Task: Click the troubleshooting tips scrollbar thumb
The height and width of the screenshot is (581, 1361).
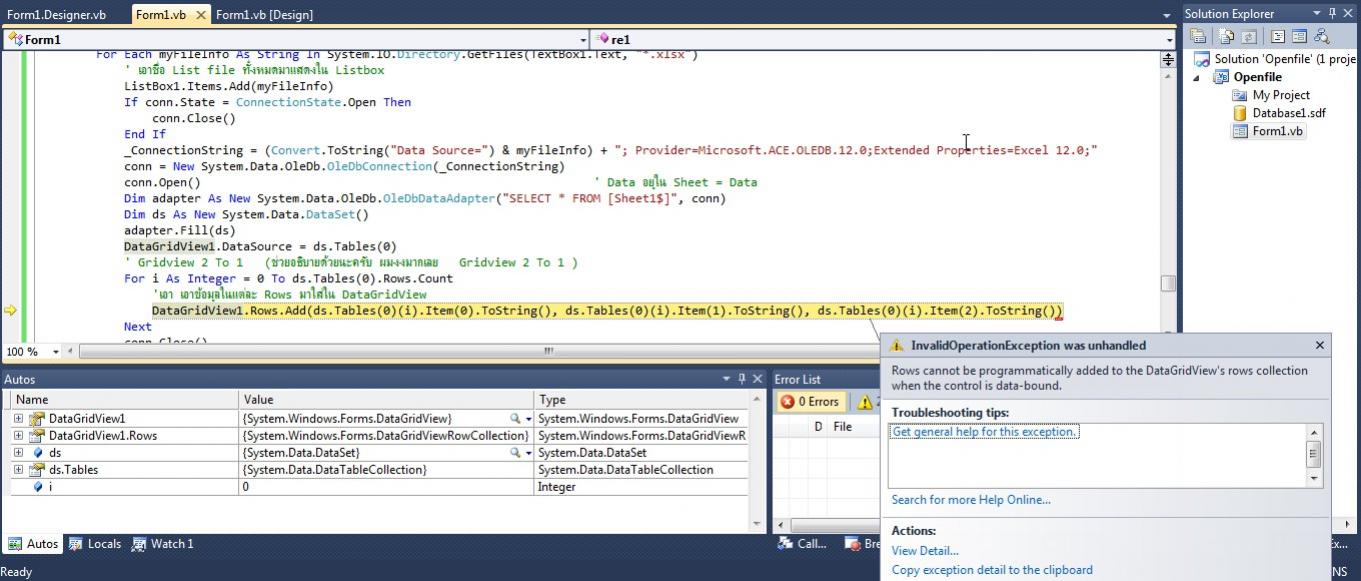Action: [1314, 455]
